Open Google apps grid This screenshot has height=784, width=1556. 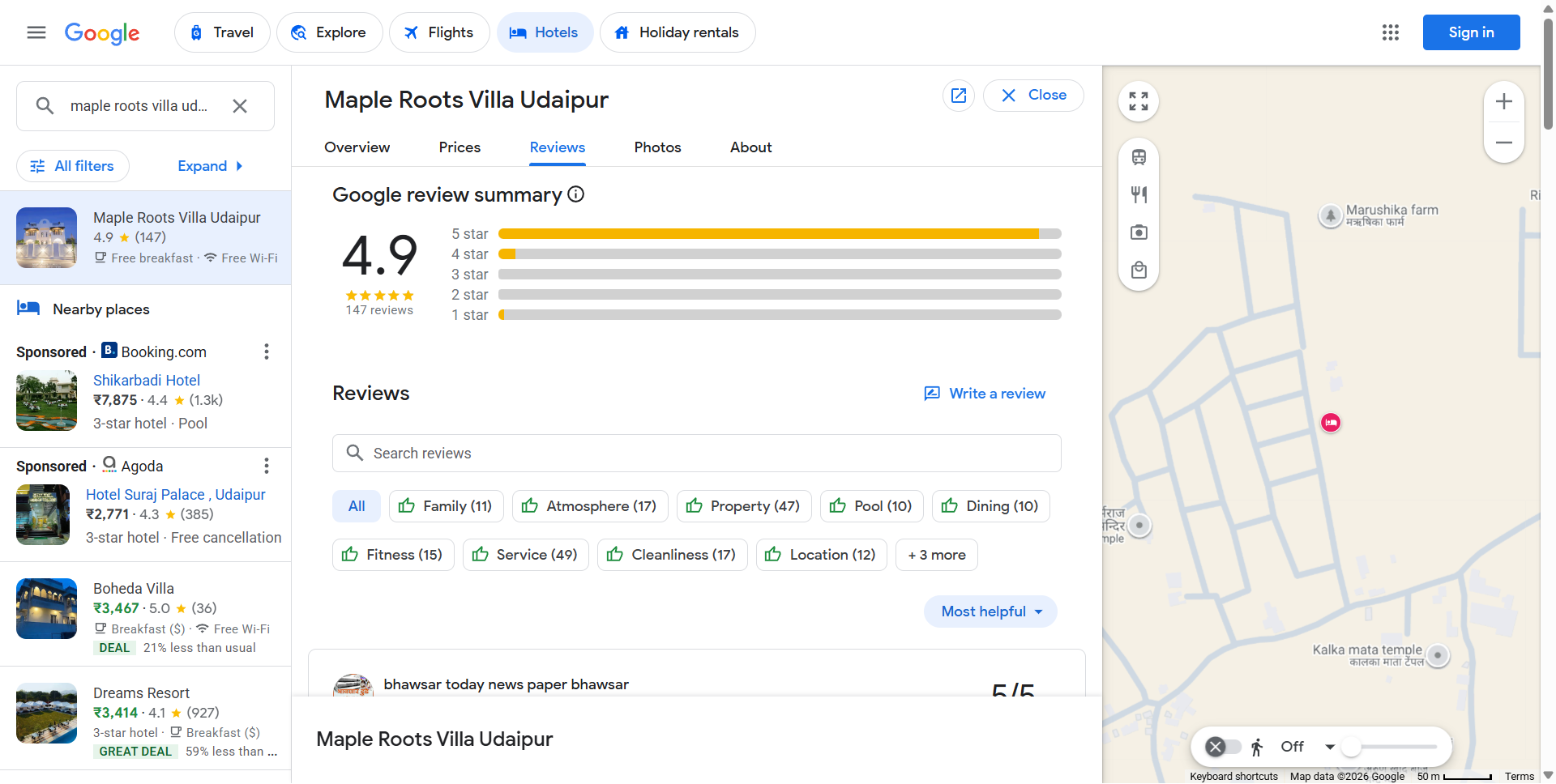click(1391, 32)
